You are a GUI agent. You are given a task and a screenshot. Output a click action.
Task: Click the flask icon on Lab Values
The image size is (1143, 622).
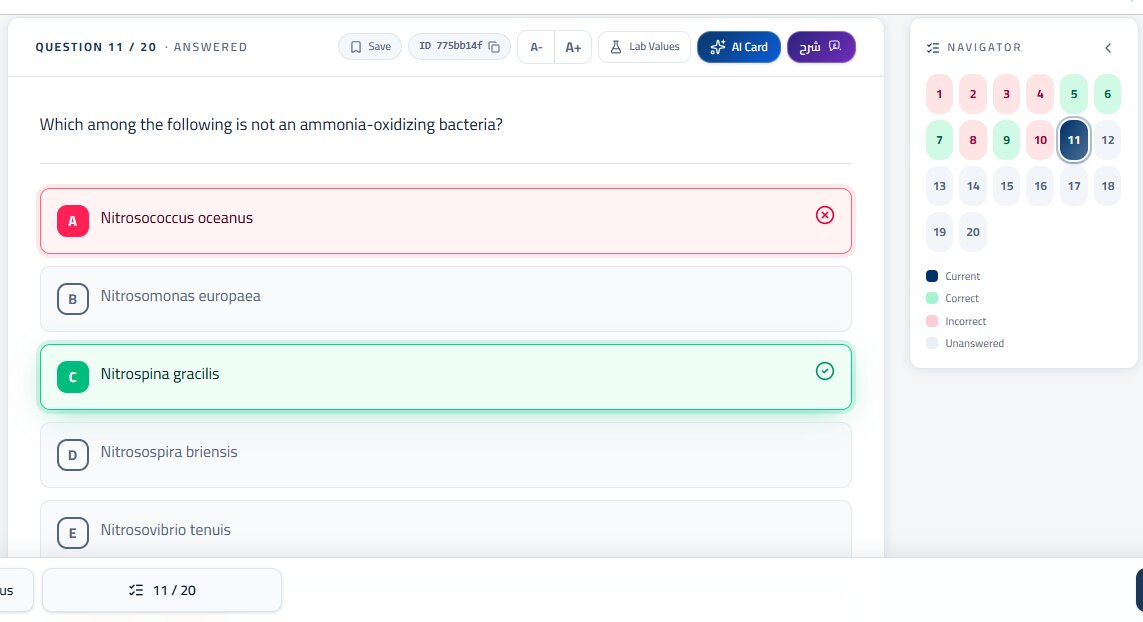(616, 47)
